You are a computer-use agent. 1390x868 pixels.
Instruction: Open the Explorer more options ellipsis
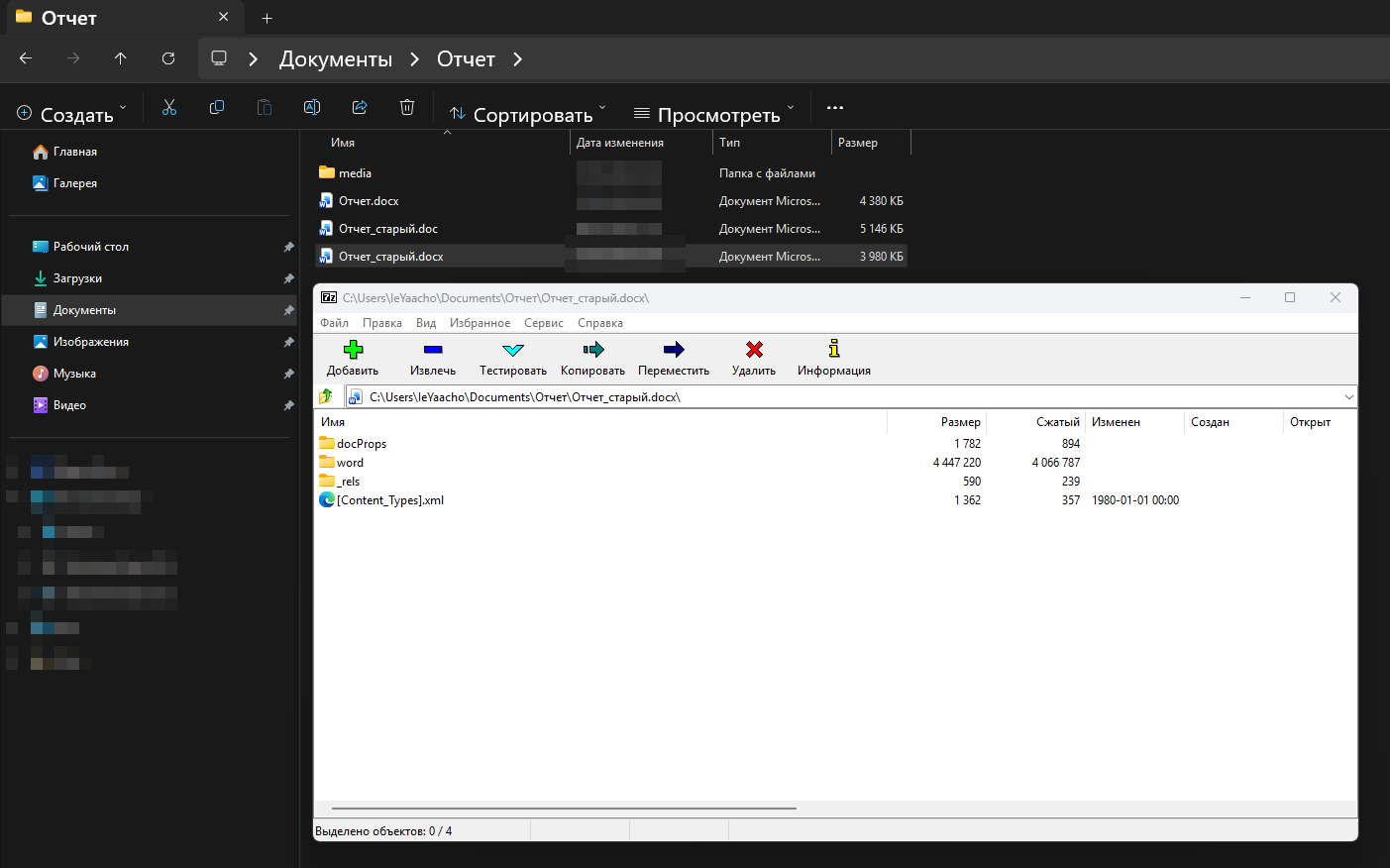tap(835, 107)
